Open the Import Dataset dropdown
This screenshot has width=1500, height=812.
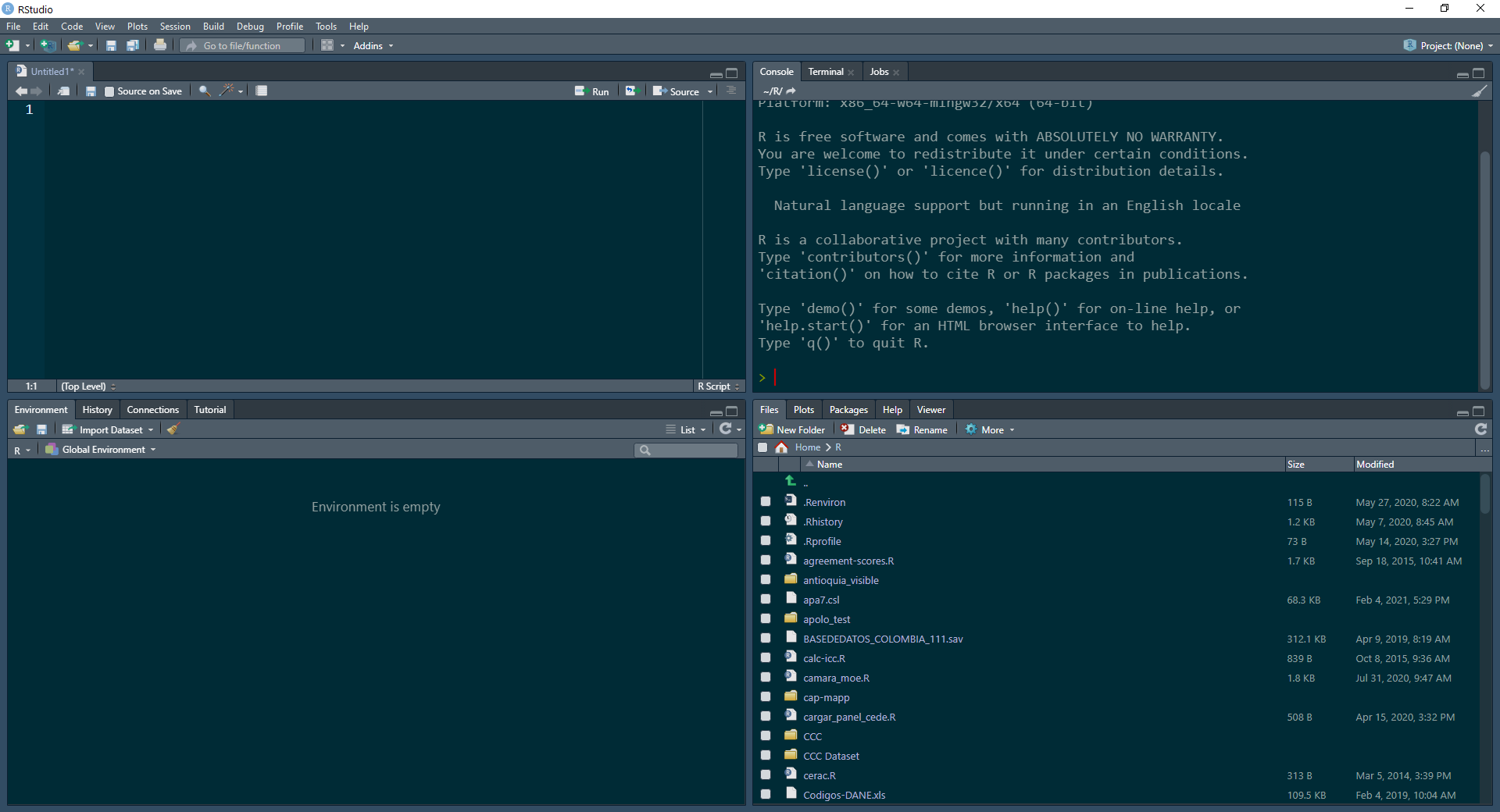110,429
